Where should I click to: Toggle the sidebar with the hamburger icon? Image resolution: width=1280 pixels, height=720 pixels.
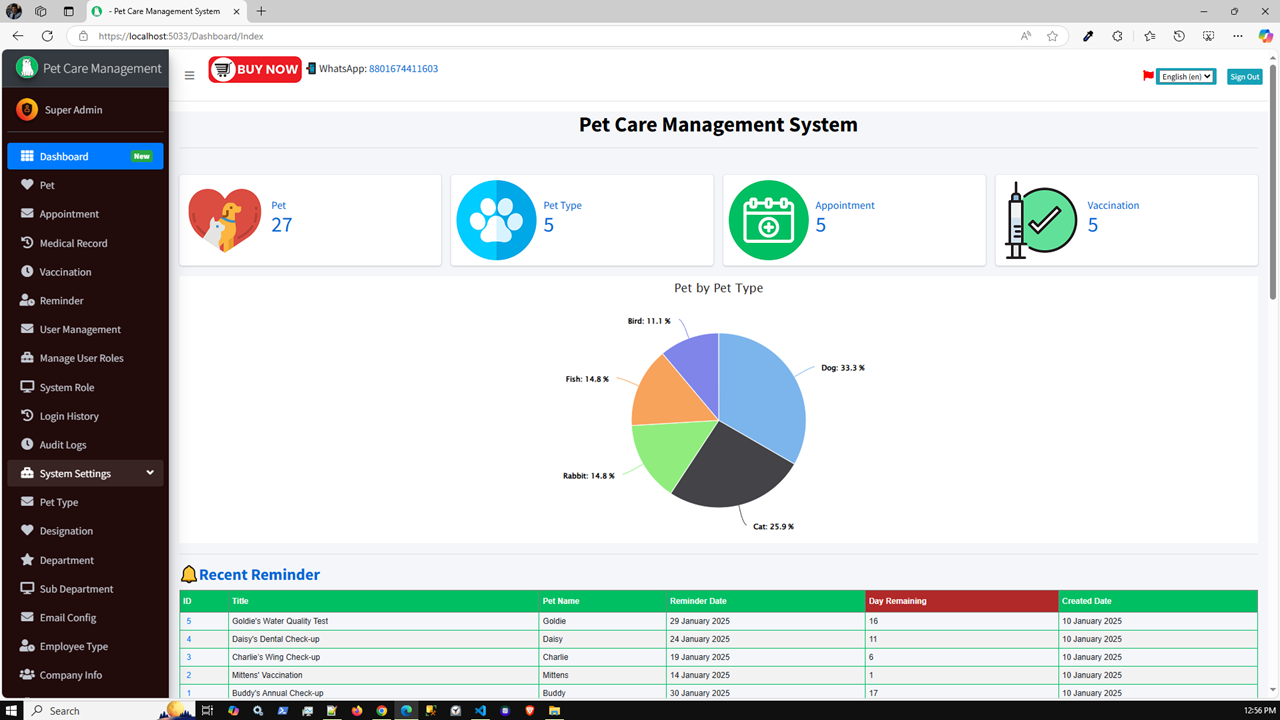189,75
